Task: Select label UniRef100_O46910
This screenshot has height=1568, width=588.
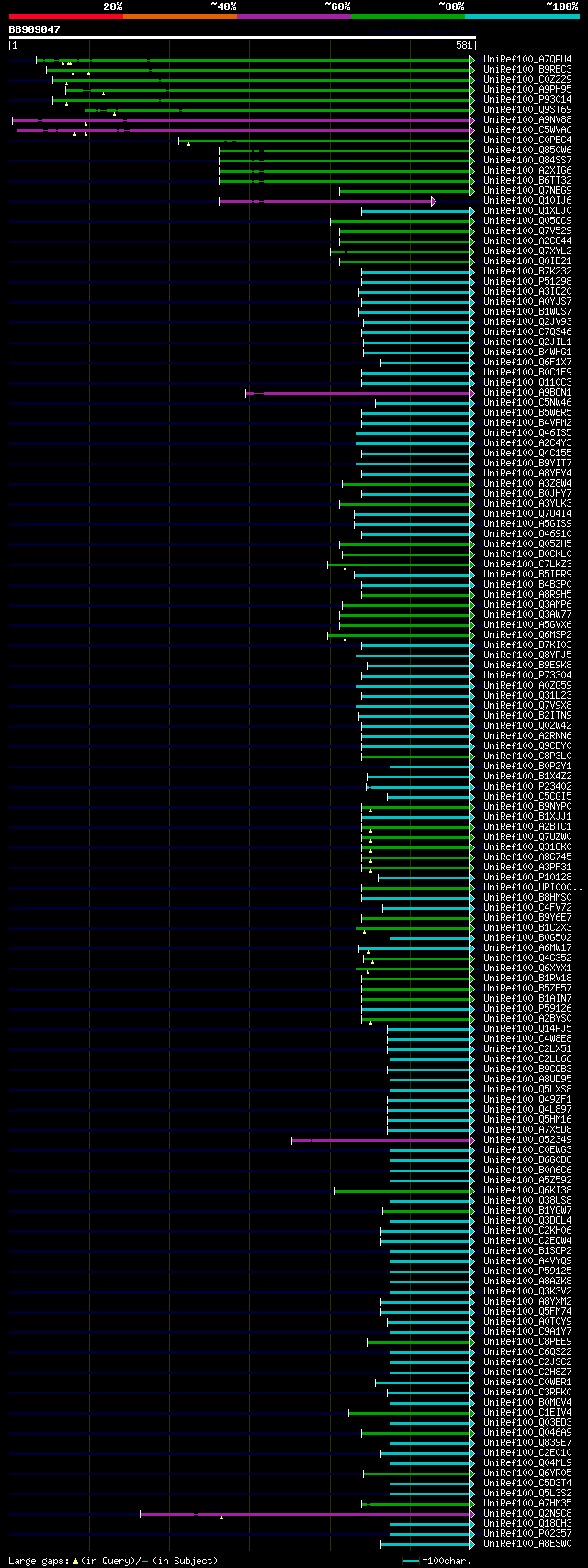Action: click(527, 534)
